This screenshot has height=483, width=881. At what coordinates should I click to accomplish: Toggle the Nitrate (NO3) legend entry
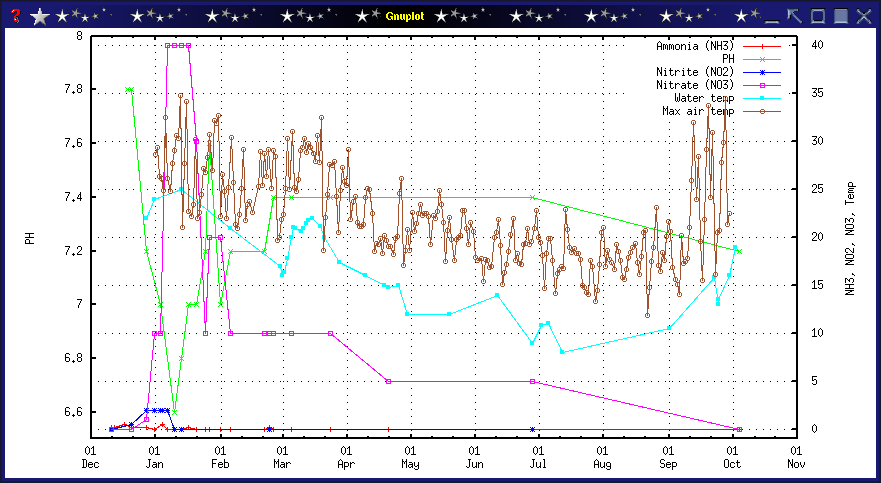click(694, 85)
